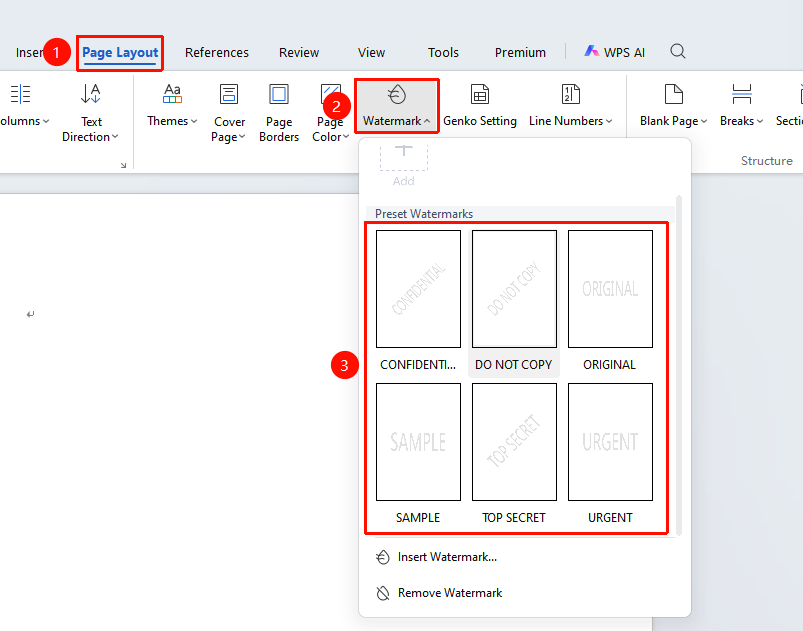
Task: Click the Columns icon
Action: click(x=20, y=94)
